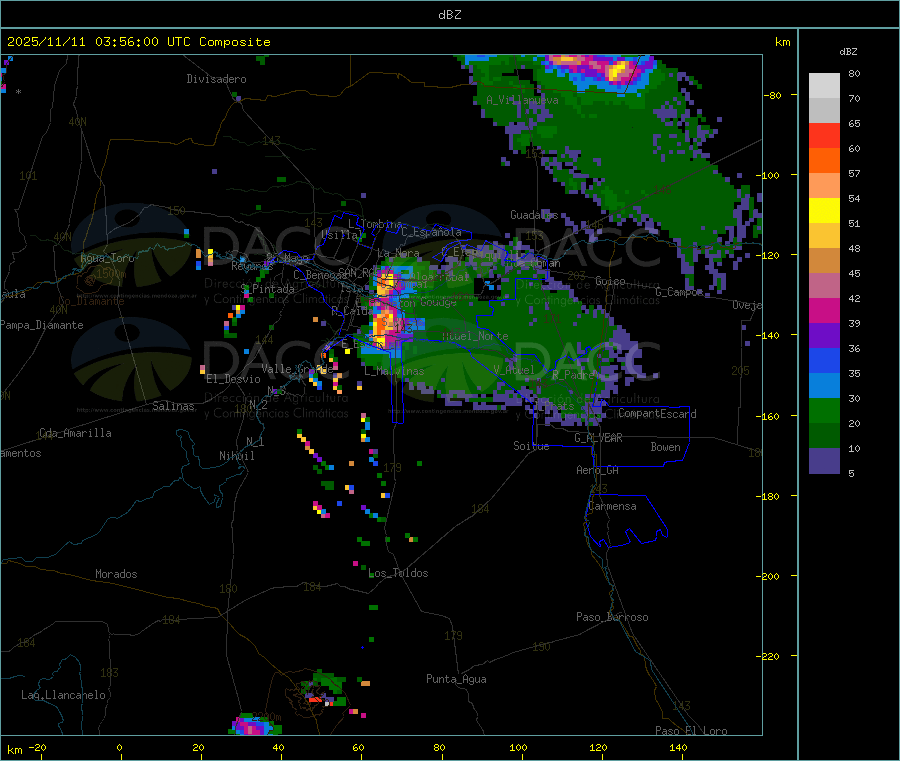Click the Paso_Barroso map label

(612, 617)
